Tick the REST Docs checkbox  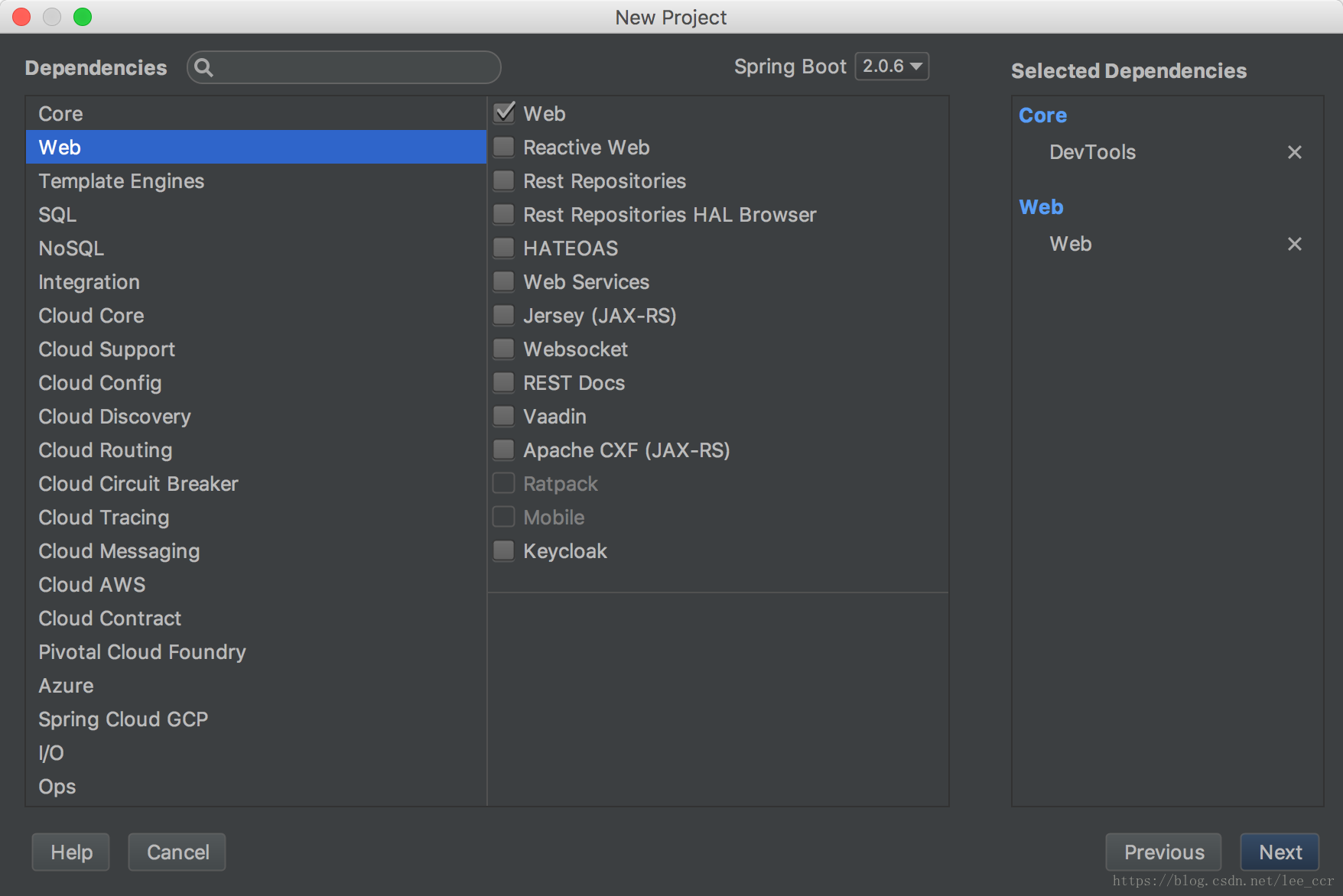coord(504,382)
